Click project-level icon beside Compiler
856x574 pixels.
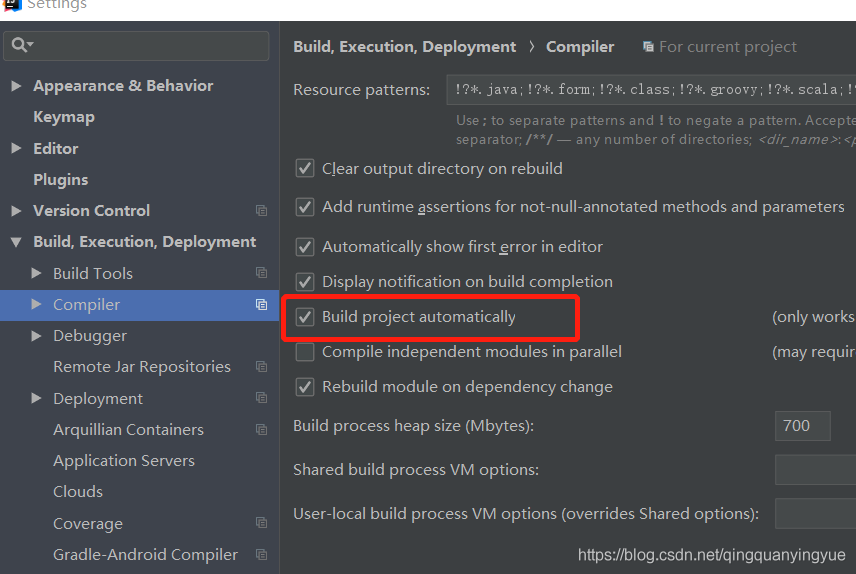tap(261, 304)
